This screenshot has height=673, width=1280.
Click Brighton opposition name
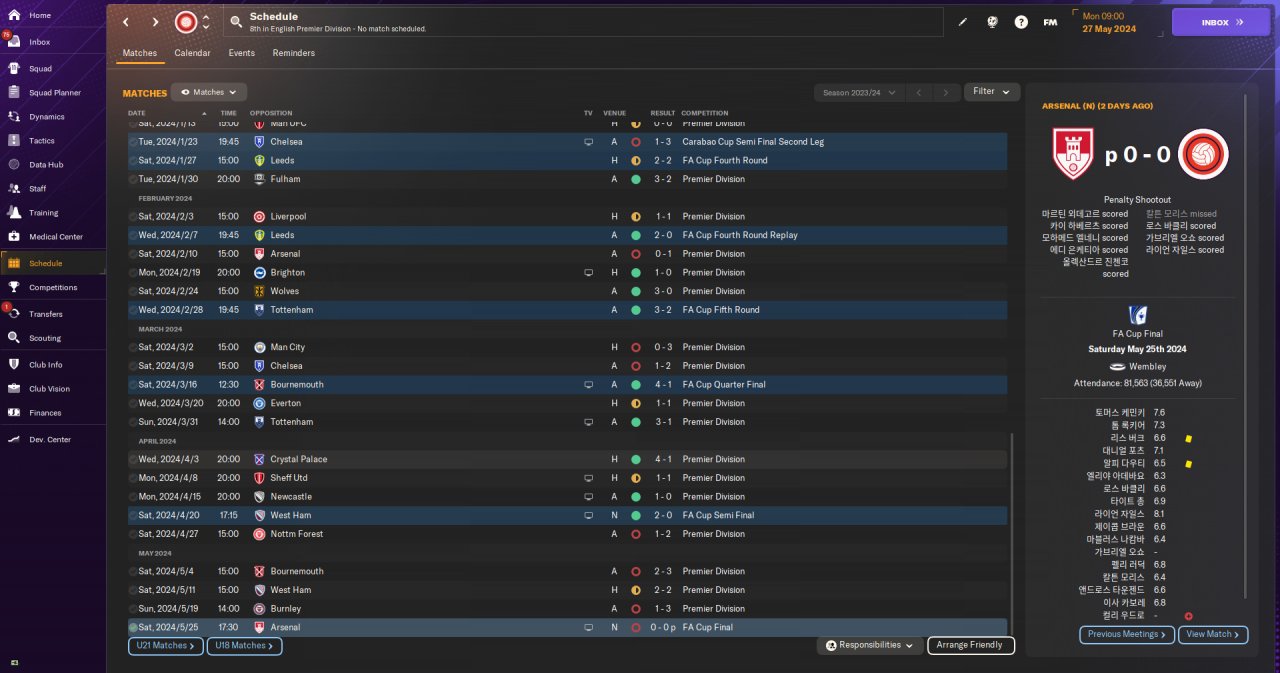(x=288, y=273)
